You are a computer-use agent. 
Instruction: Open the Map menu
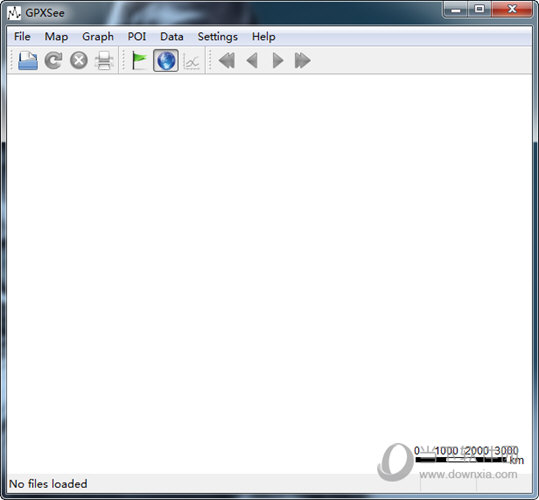pyautogui.click(x=56, y=36)
